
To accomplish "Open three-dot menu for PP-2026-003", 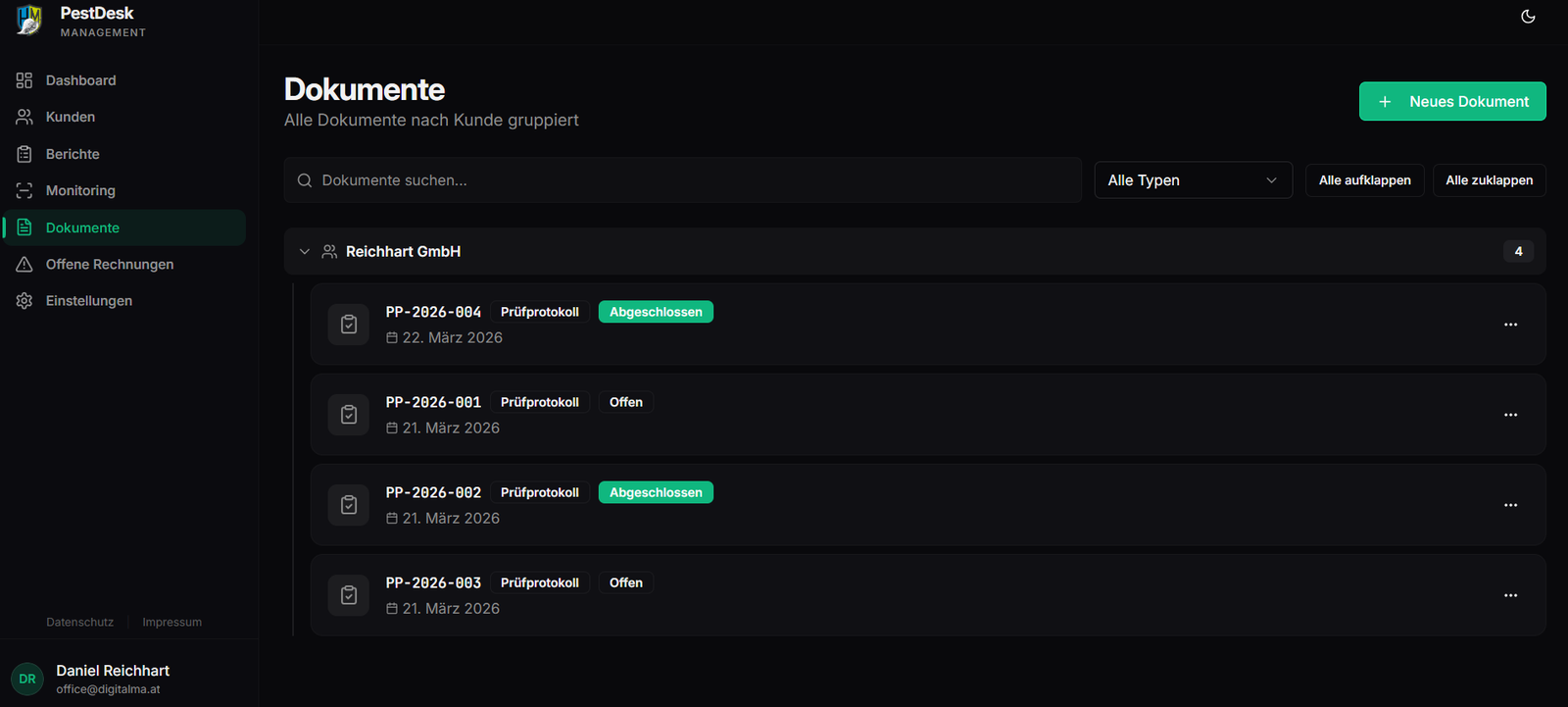I will (x=1510, y=595).
